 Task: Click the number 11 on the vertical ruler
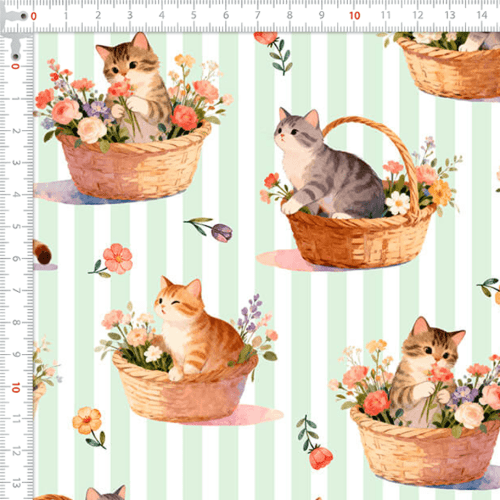coord(16,419)
